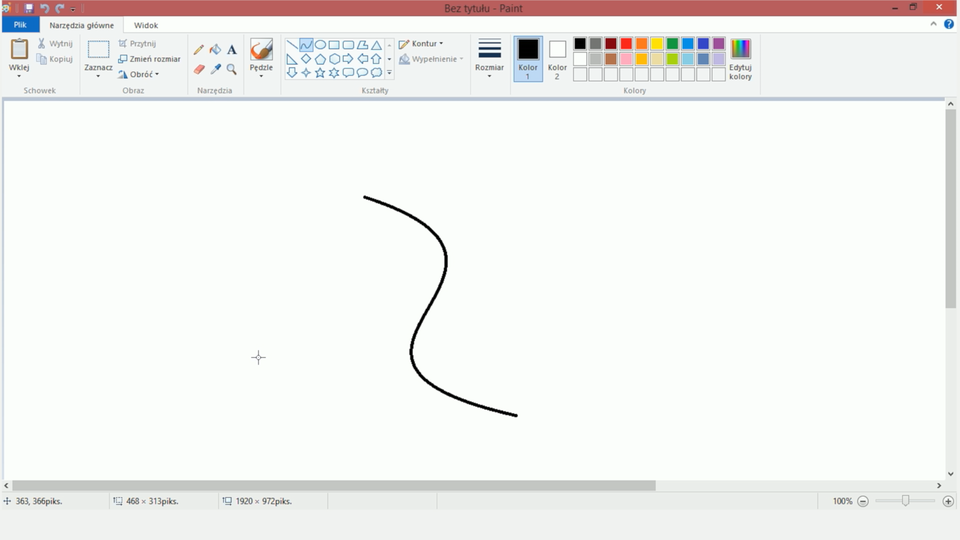
Task: Click the Redo arrow in title bar
Action: [59, 8]
